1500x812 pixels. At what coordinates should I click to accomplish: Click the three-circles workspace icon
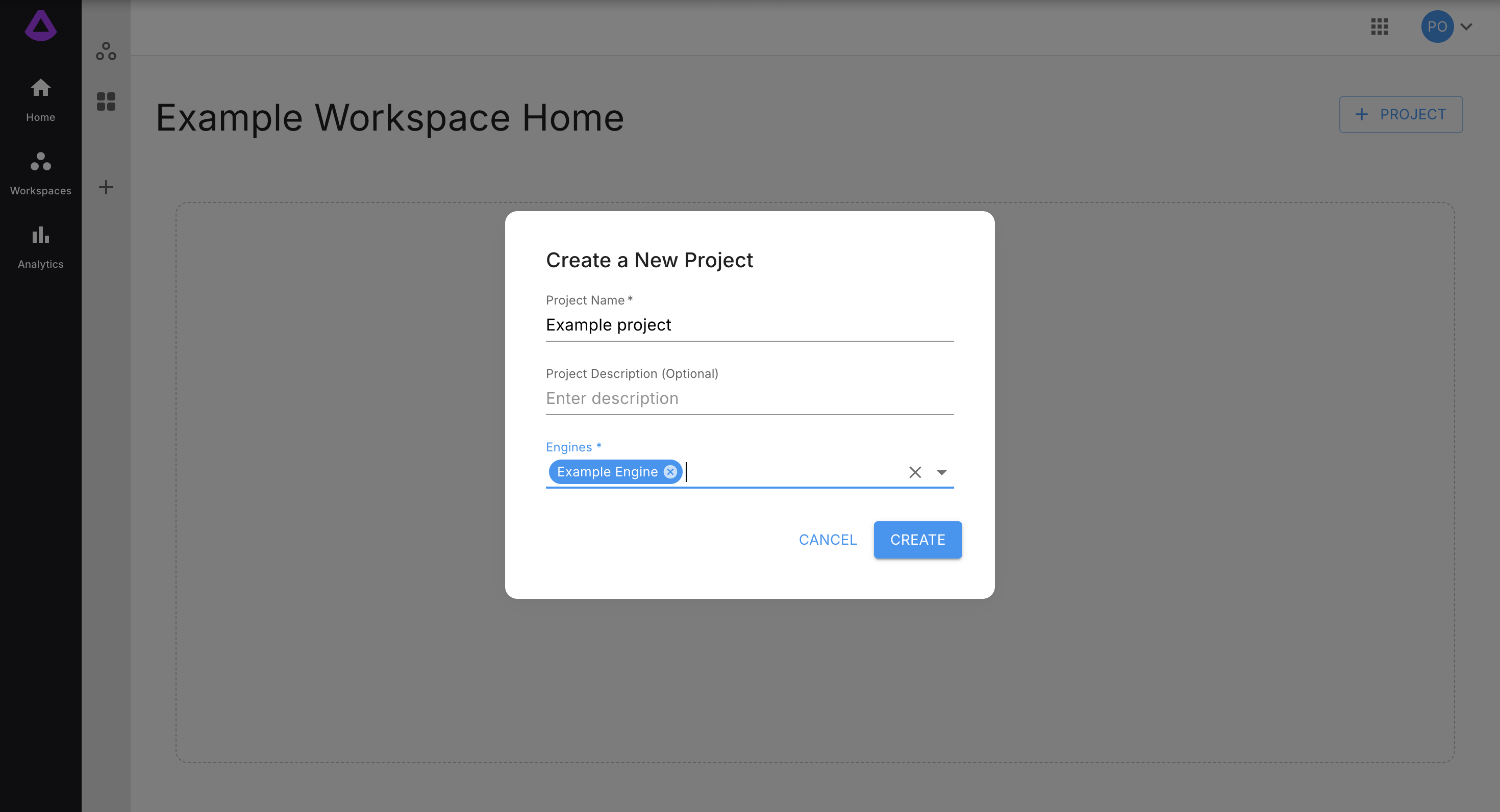[x=106, y=51]
